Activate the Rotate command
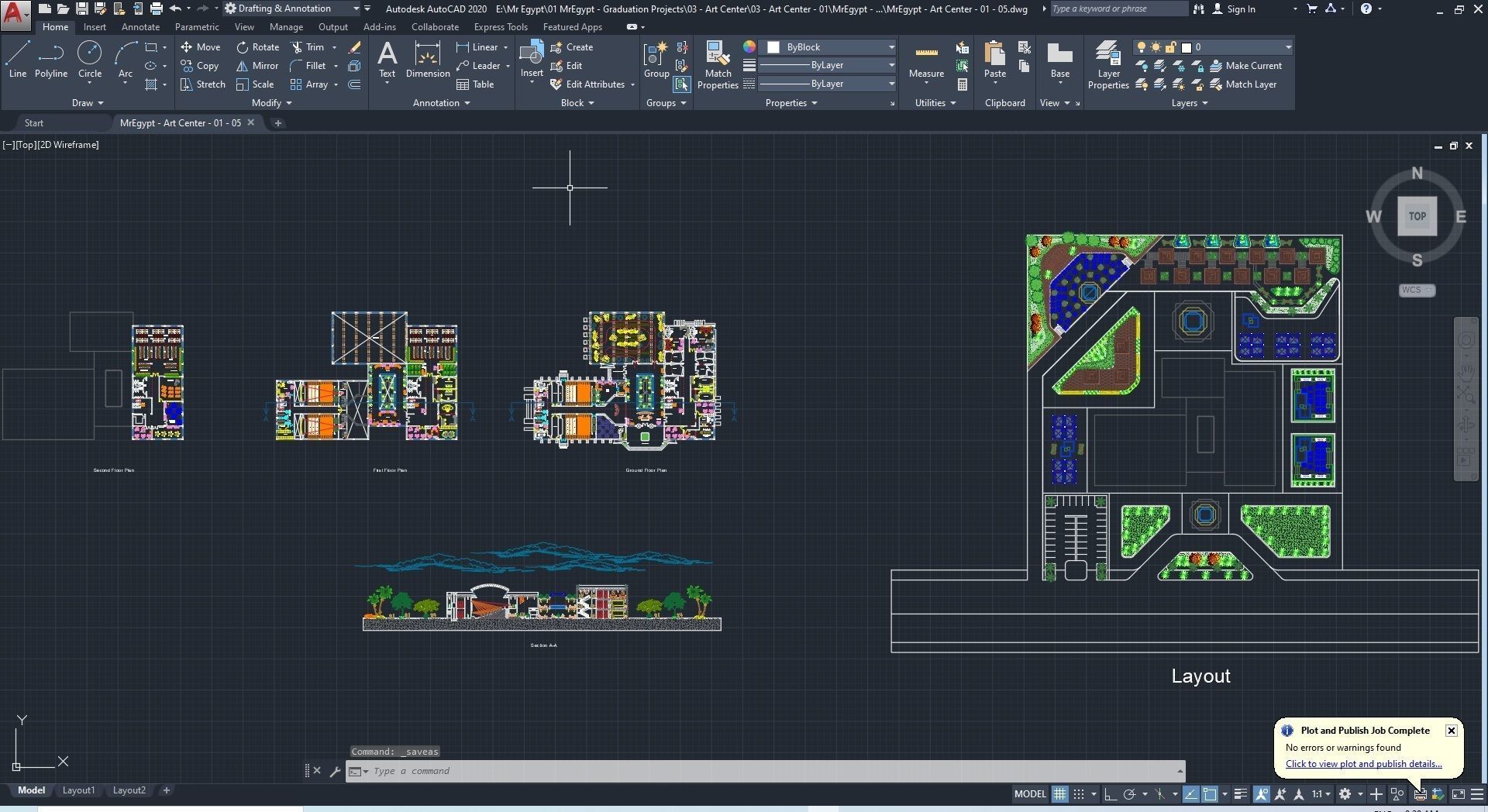Image resolution: width=1488 pixels, height=812 pixels. pyautogui.click(x=258, y=47)
